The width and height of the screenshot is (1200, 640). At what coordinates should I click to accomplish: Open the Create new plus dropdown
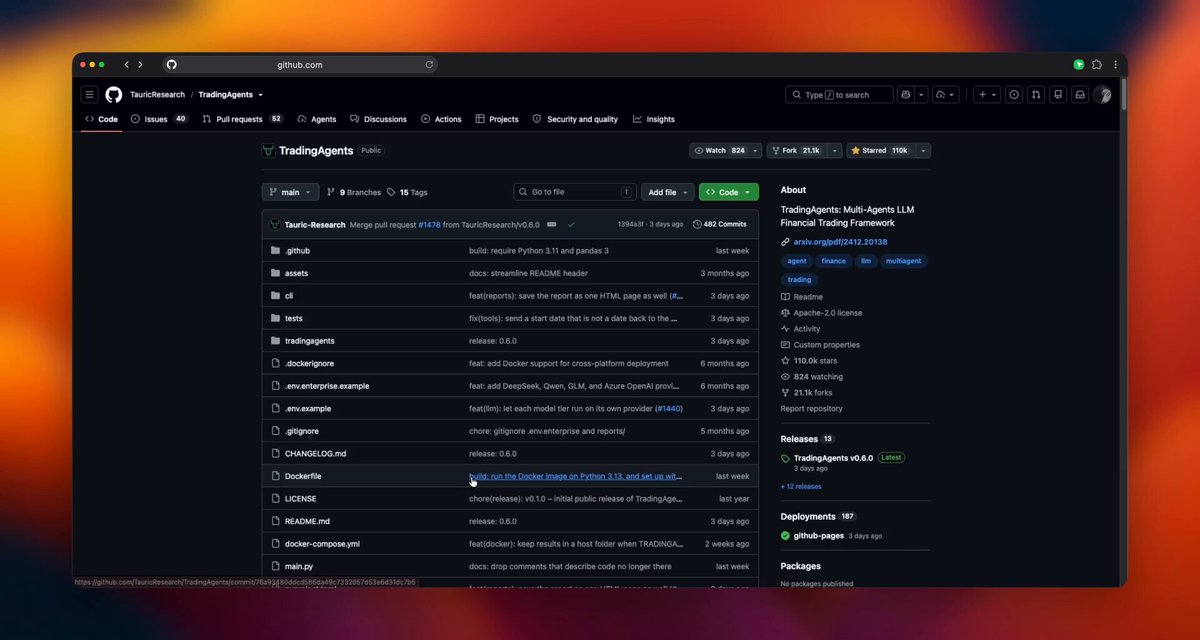987,95
